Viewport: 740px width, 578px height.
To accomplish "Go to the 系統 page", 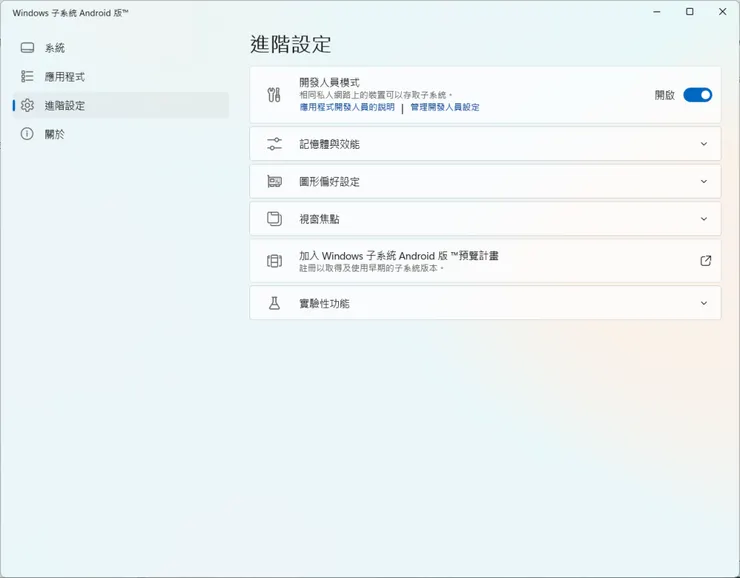I will pos(121,48).
